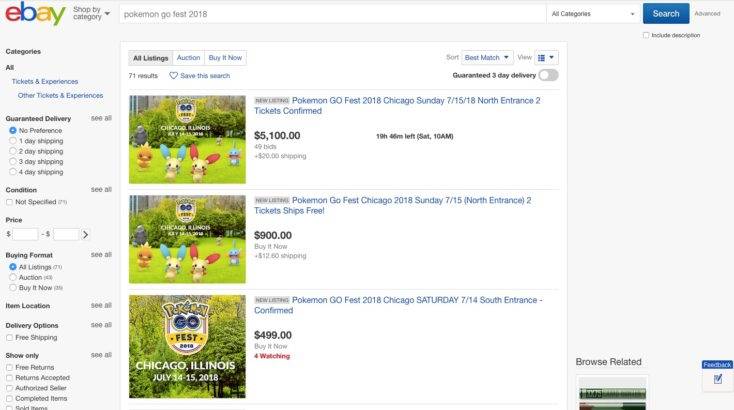Click see all next to Buying Format
Image resolution: width=734 pixels, height=410 pixels.
(x=101, y=254)
